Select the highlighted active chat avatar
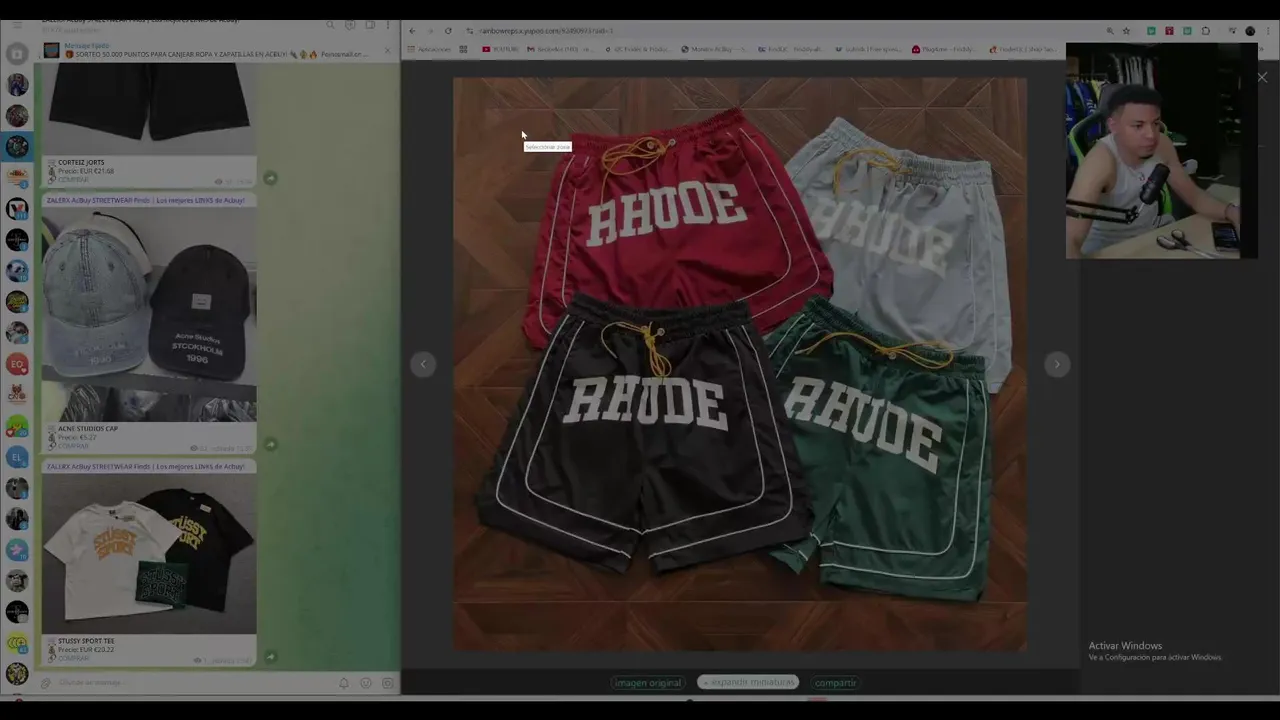1280x720 pixels. (x=16, y=147)
